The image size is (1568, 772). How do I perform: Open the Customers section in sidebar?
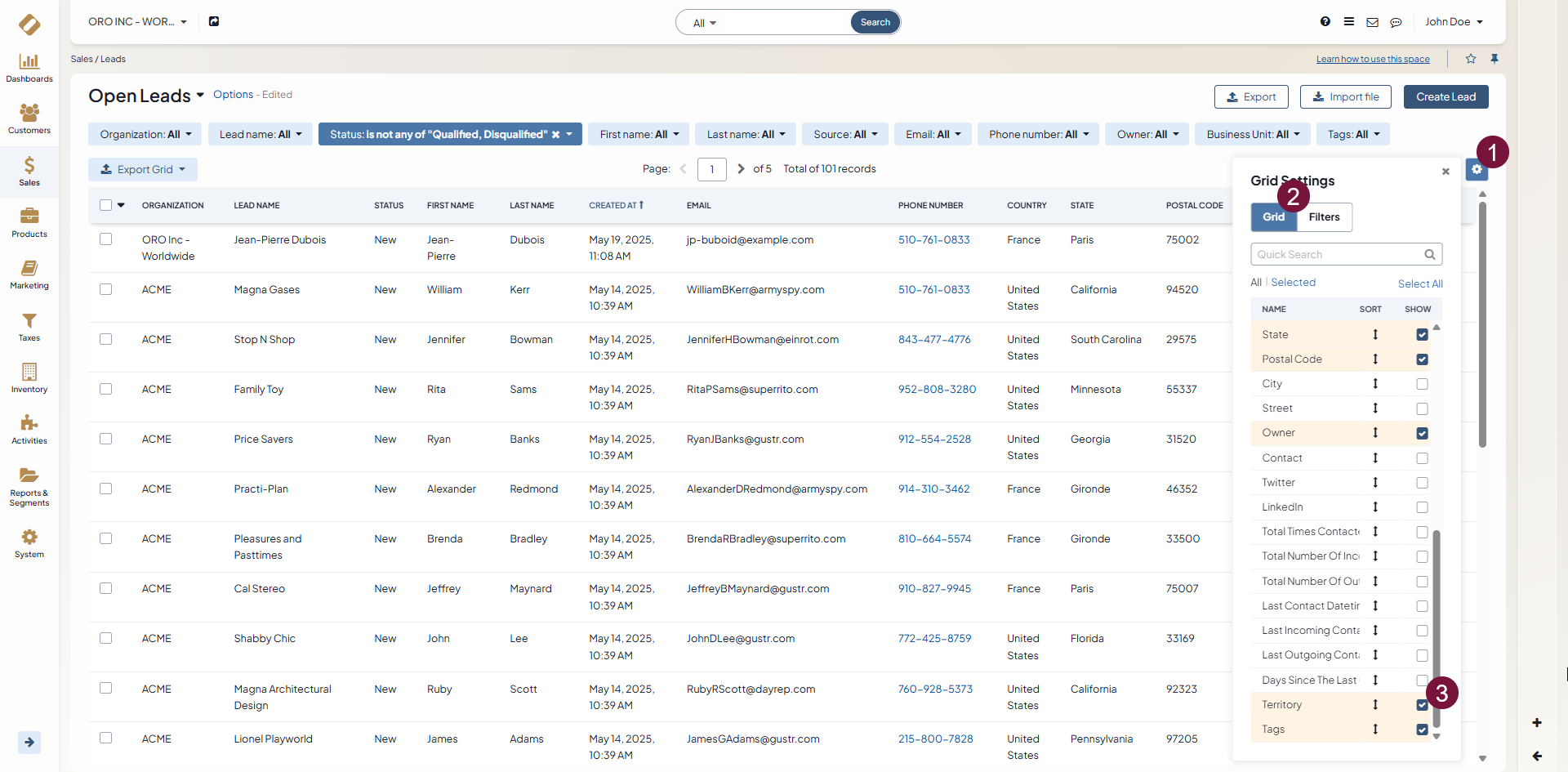[x=29, y=119]
